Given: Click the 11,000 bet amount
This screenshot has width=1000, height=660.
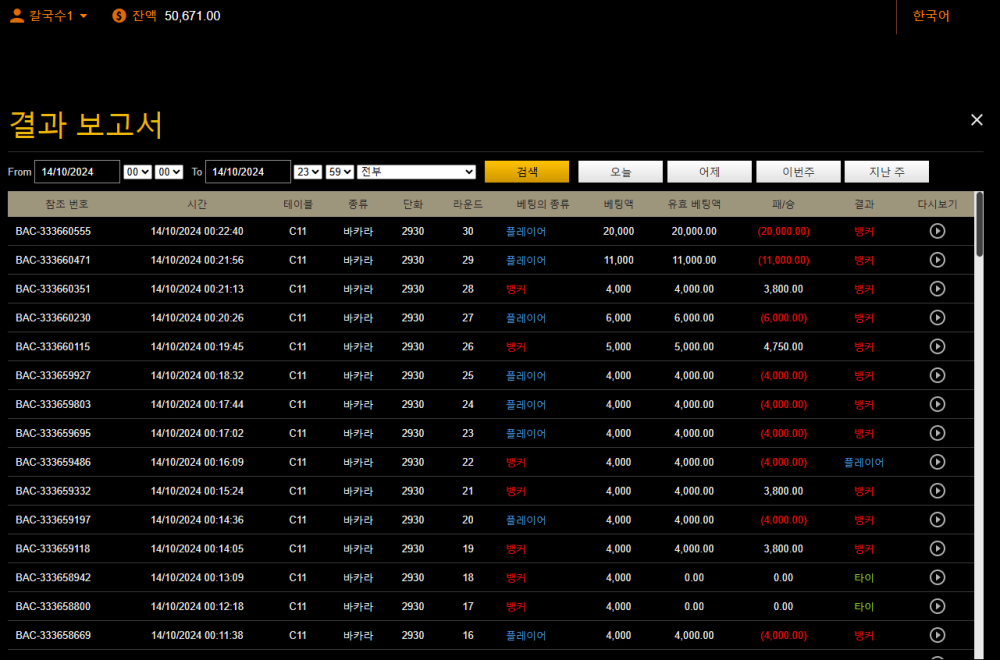Looking at the screenshot, I should [619, 260].
